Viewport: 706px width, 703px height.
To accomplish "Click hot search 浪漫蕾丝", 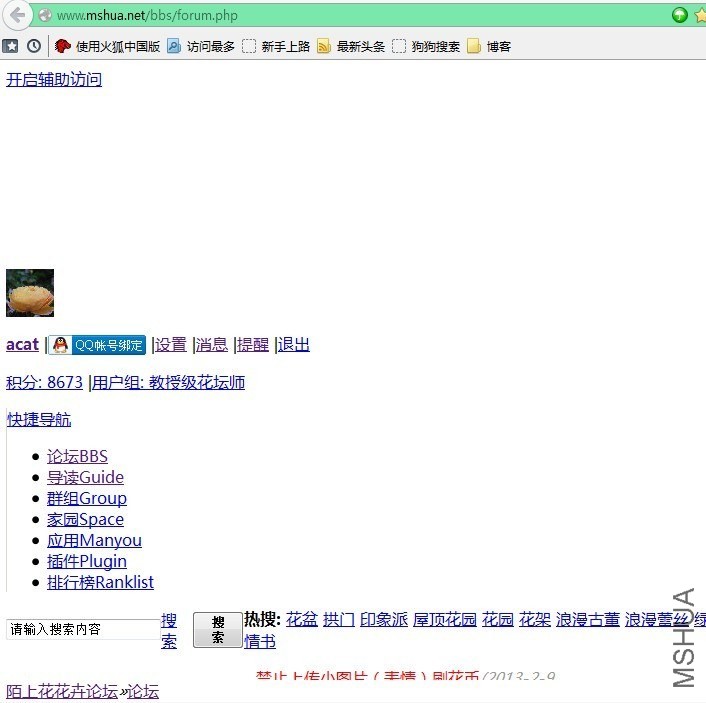I will [656, 620].
